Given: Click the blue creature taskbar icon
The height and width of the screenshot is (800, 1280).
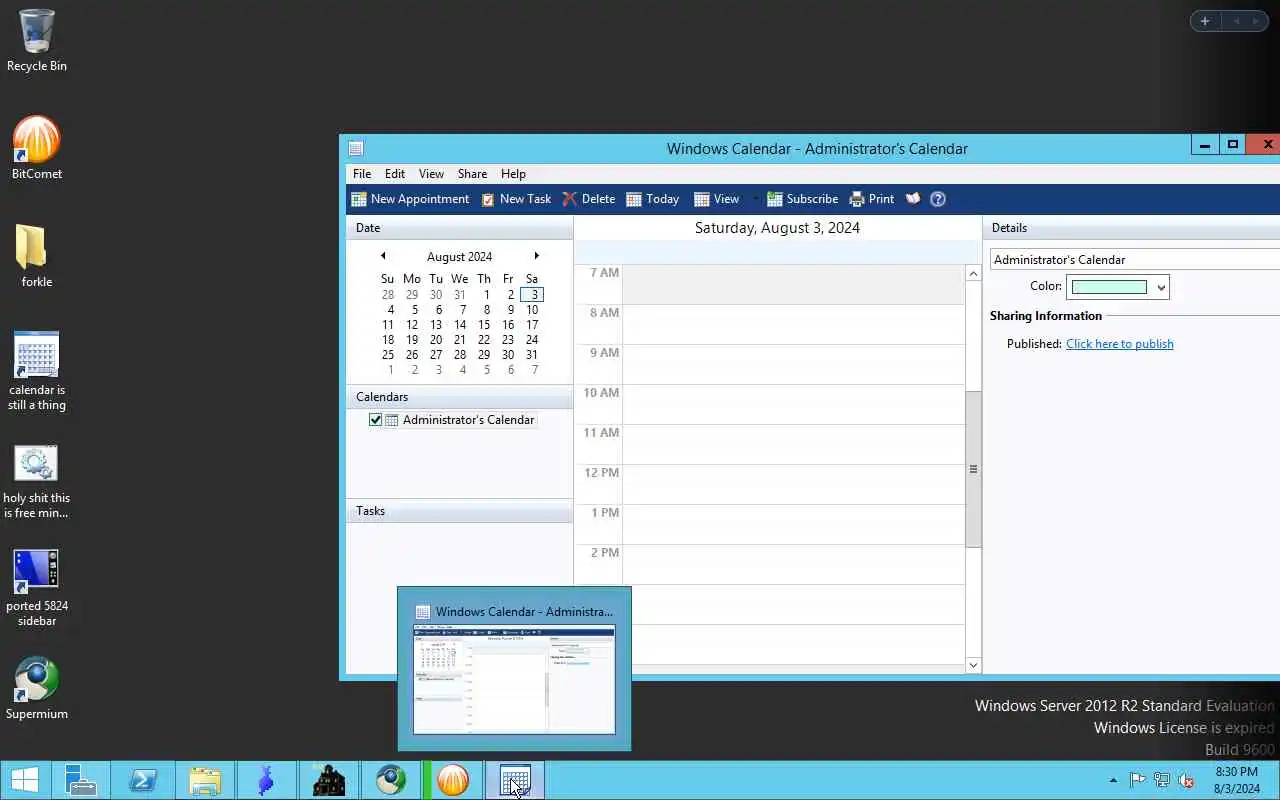Looking at the screenshot, I should 266,780.
